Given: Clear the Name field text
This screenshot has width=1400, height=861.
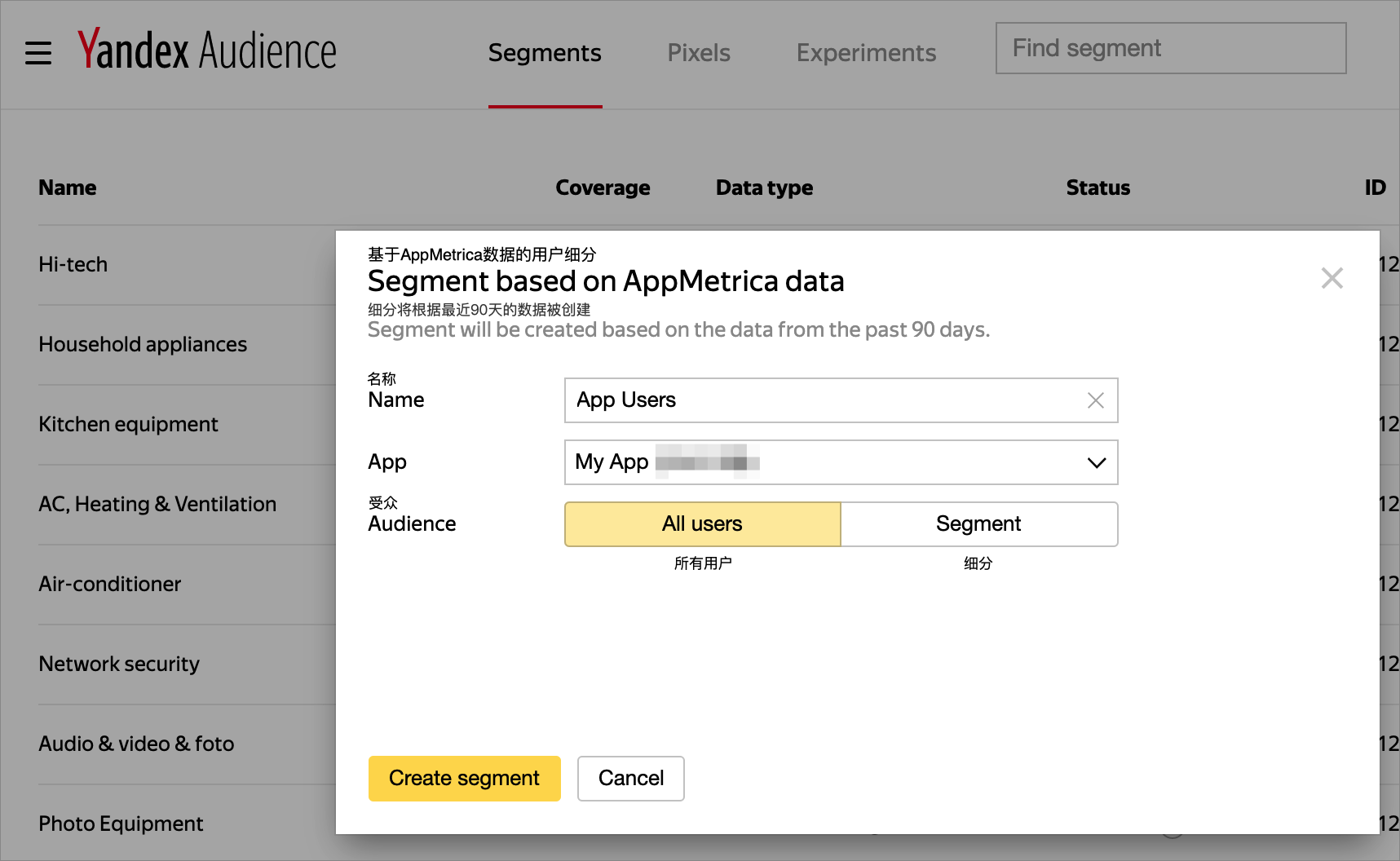Looking at the screenshot, I should point(1095,400).
